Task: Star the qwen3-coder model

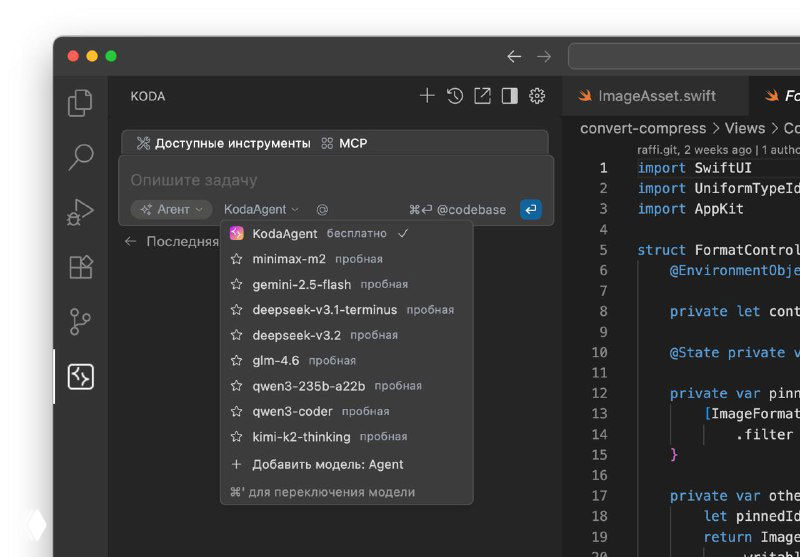Action: pos(236,412)
